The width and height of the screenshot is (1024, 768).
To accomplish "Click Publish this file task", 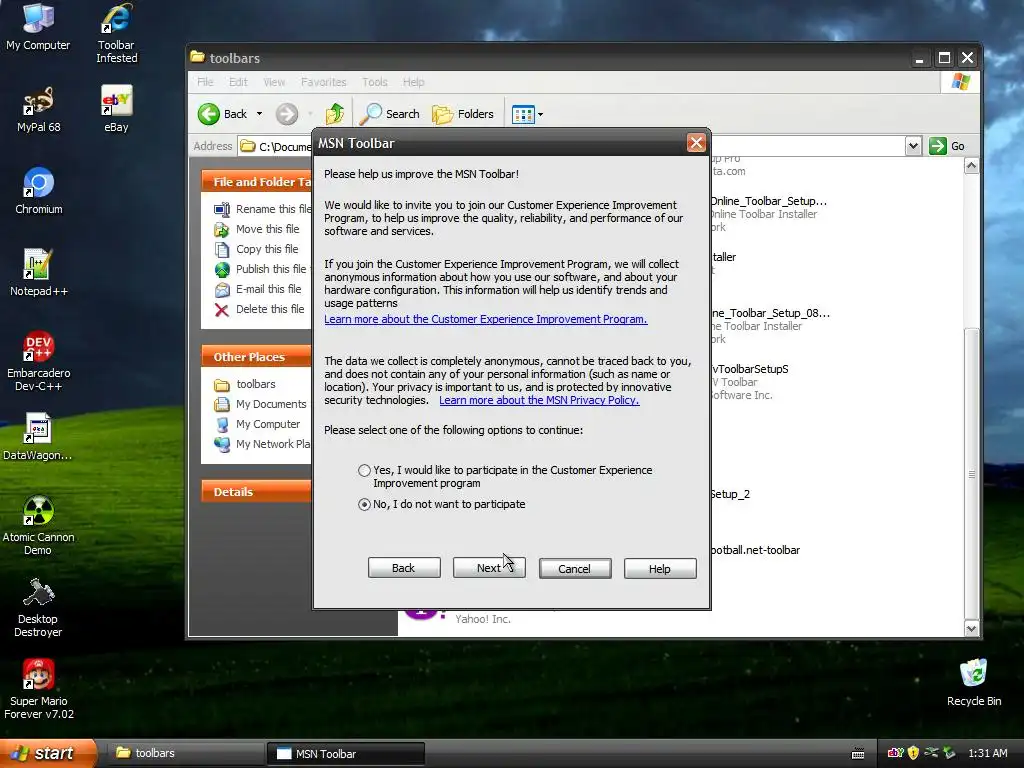I will tap(261, 269).
